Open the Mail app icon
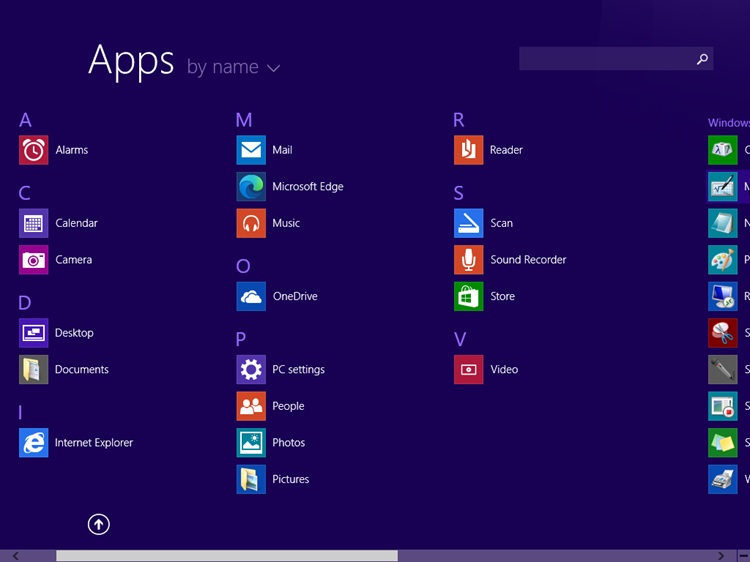Viewport: 750px width, 562px height. coord(251,150)
